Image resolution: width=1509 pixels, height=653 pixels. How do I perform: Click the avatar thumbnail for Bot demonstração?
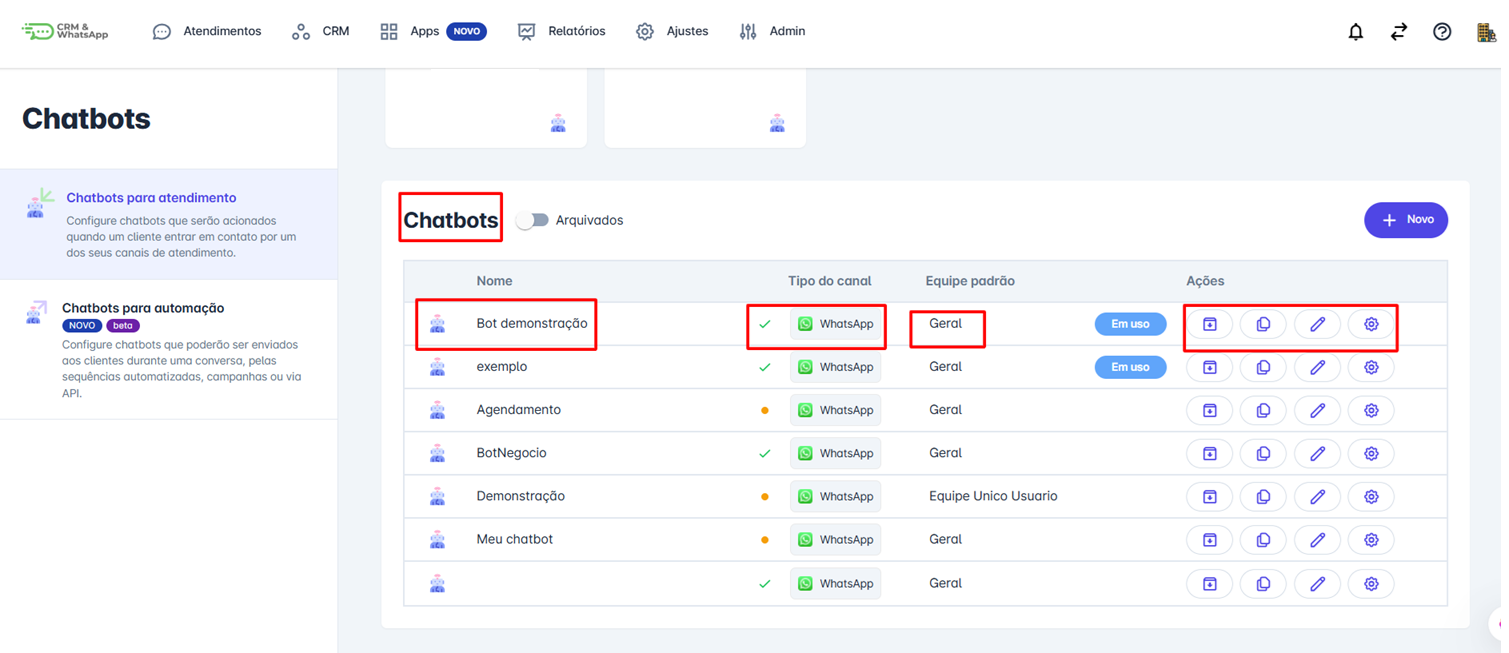pyautogui.click(x=437, y=323)
